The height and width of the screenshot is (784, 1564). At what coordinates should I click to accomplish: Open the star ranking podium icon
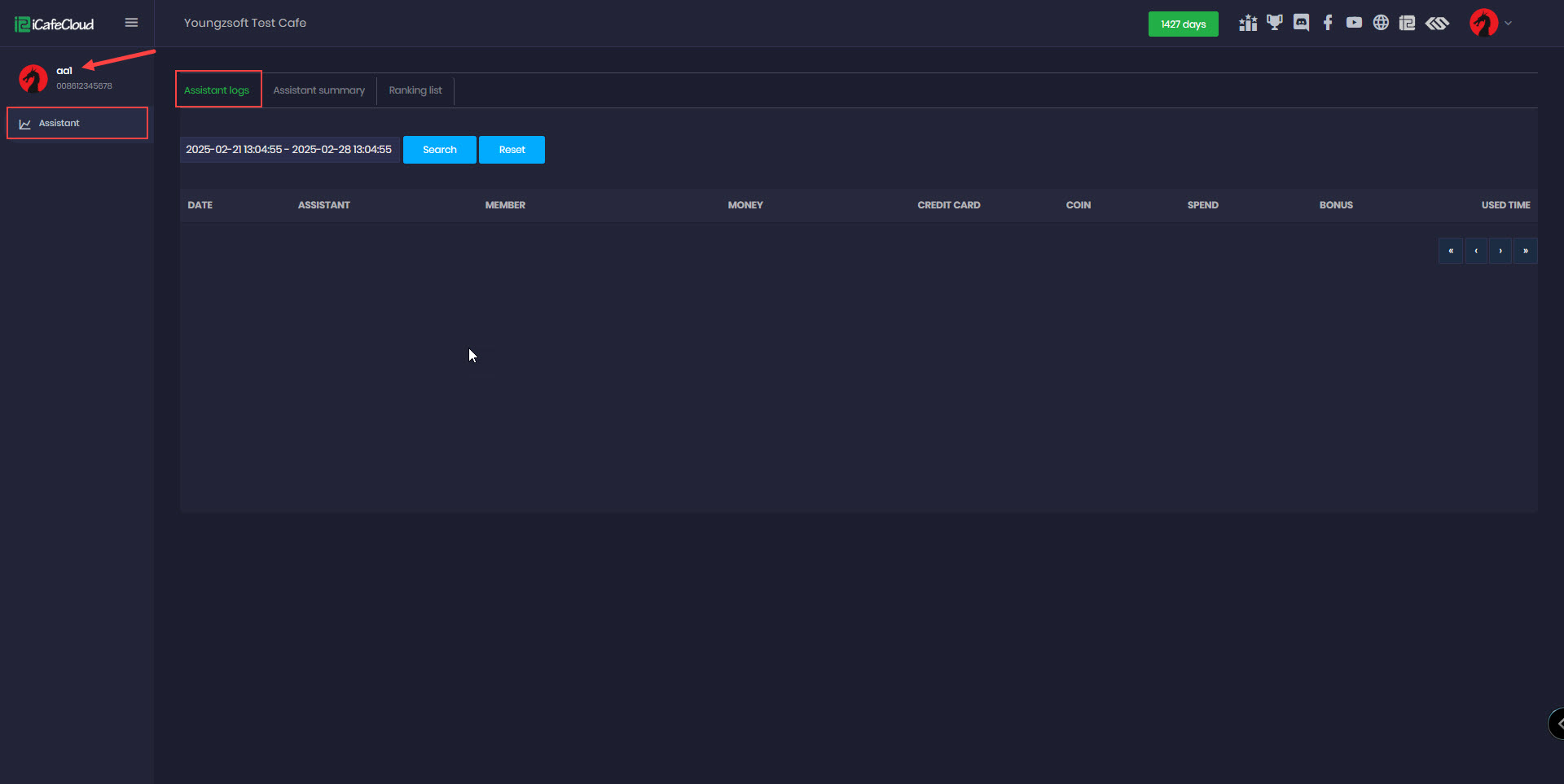coord(1247,24)
